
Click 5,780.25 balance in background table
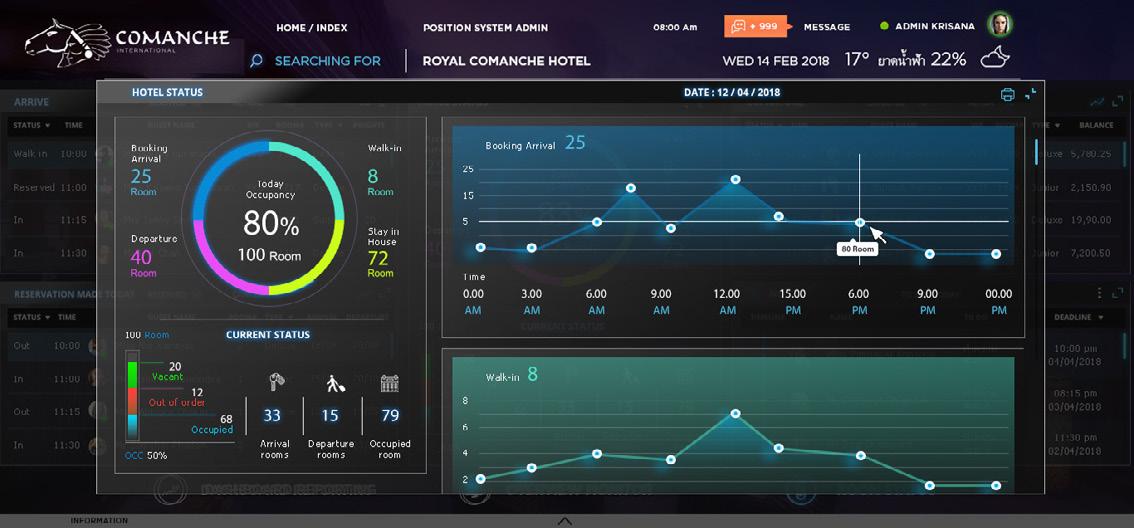[1091, 153]
